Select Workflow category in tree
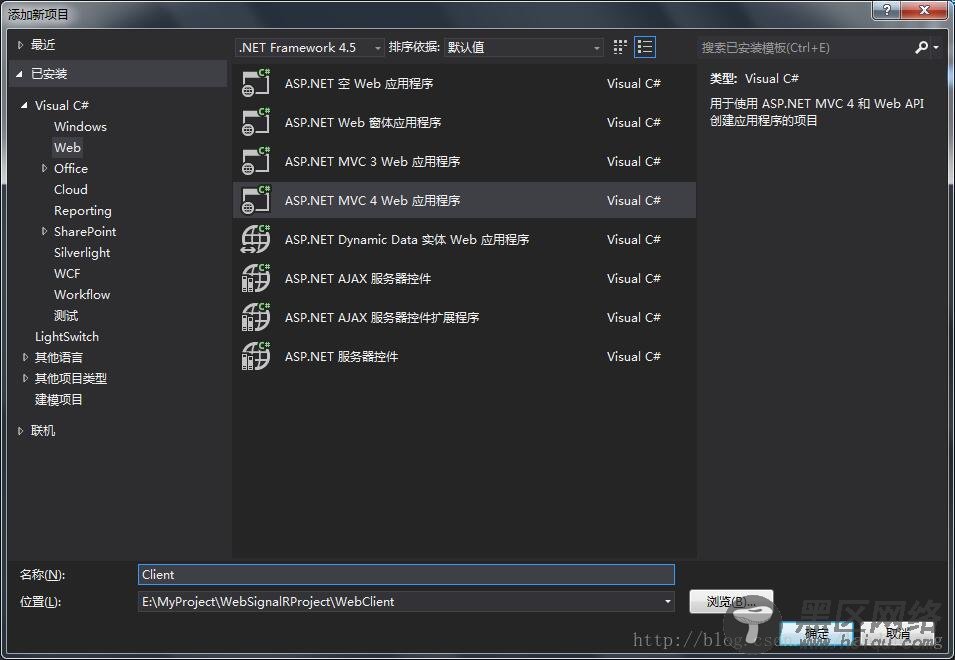The width and height of the screenshot is (955, 660). click(82, 295)
